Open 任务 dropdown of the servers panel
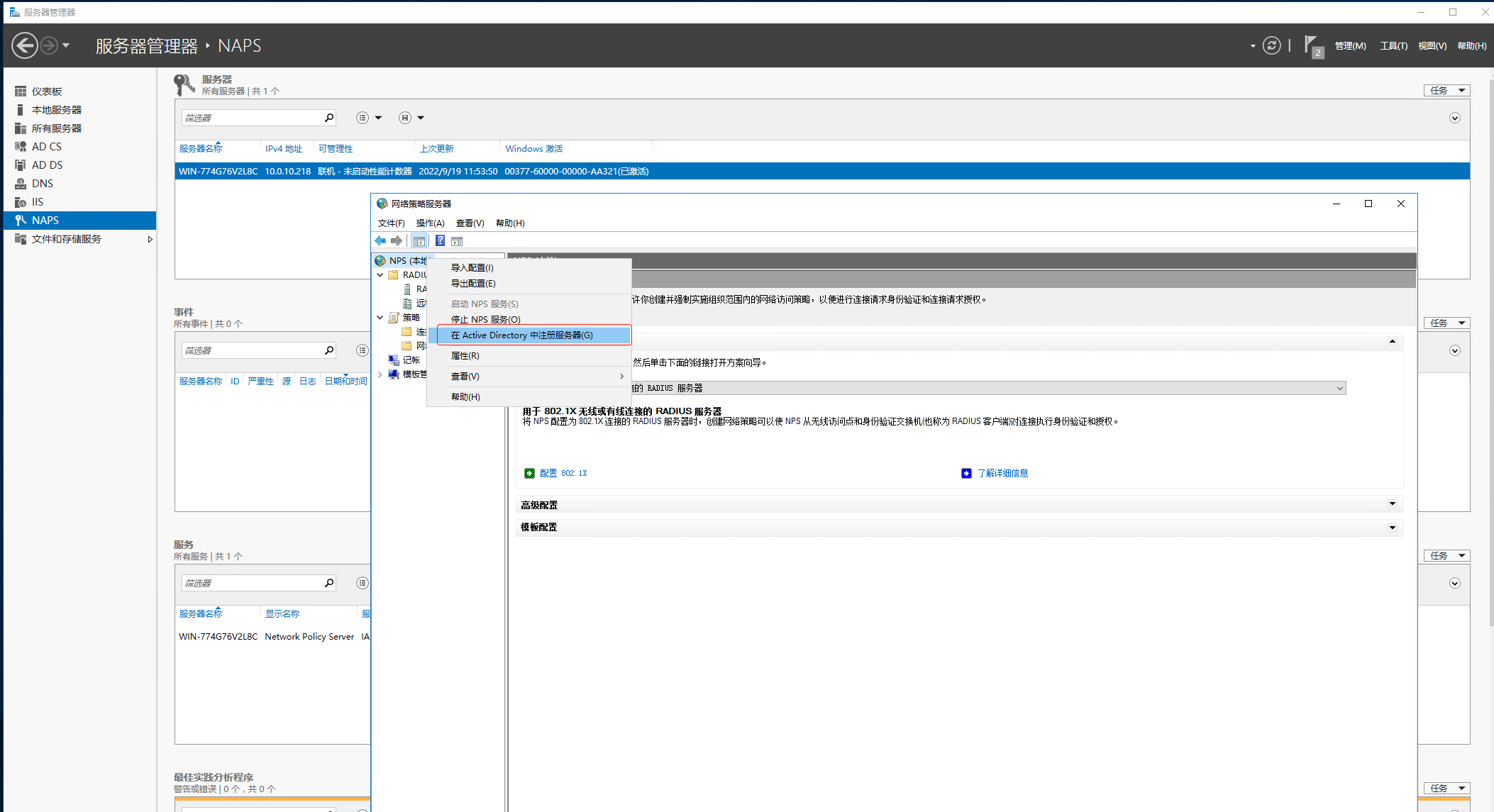This screenshot has height=812, width=1494. 1446,91
